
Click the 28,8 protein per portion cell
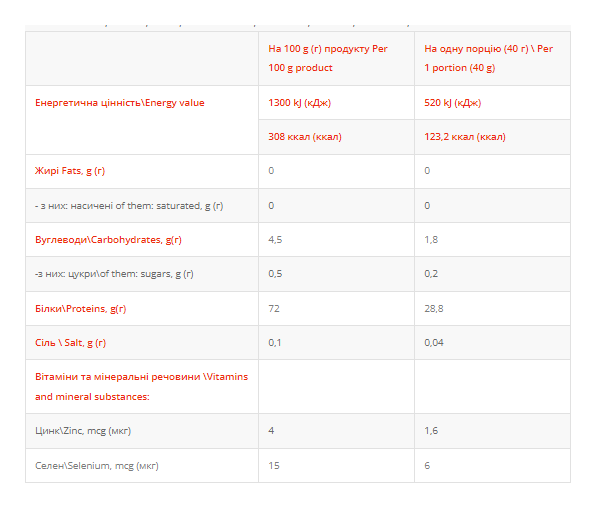tap(434, 309)
